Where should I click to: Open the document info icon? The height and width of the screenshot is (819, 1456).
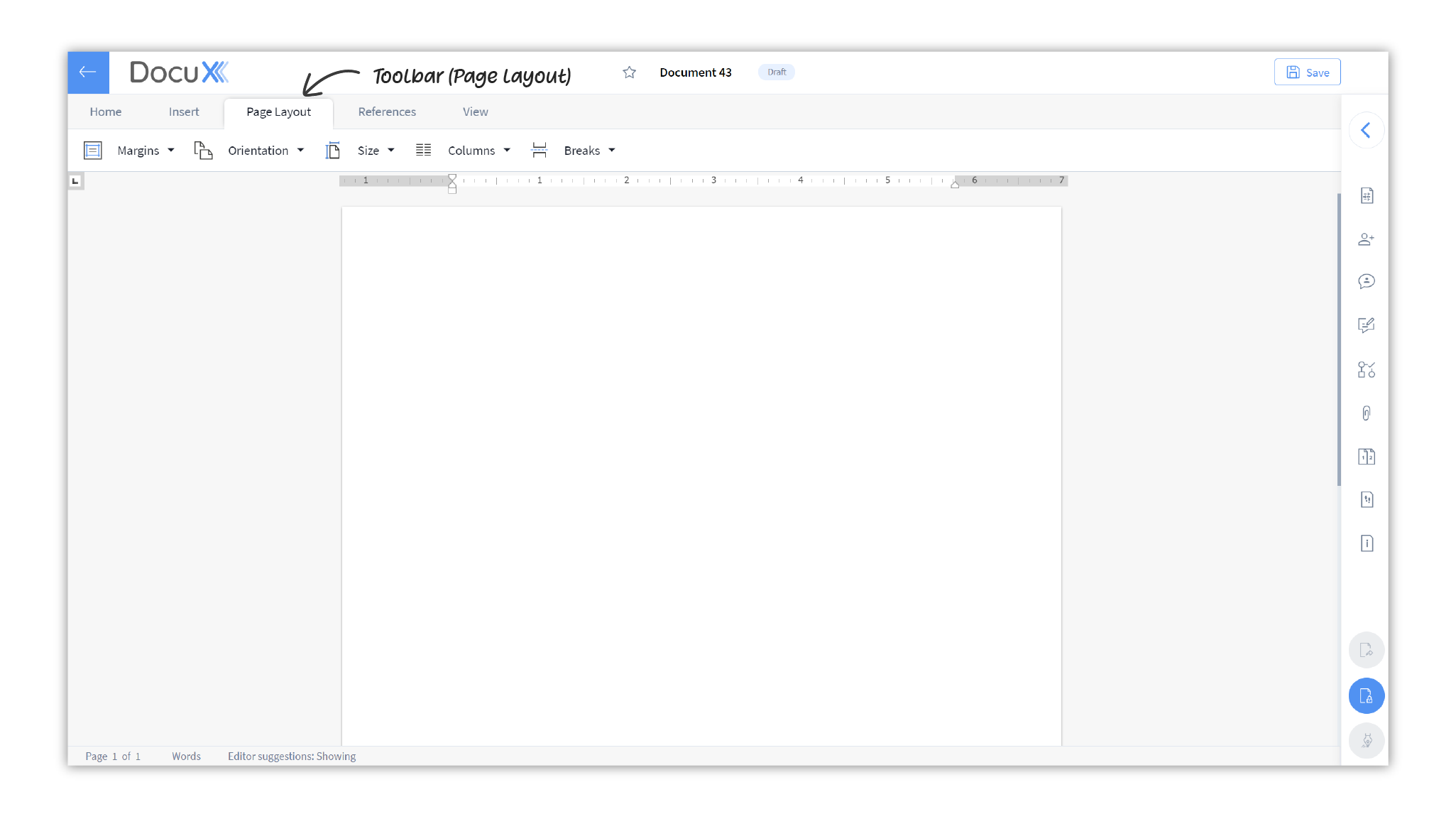(x=1367, y=543)
